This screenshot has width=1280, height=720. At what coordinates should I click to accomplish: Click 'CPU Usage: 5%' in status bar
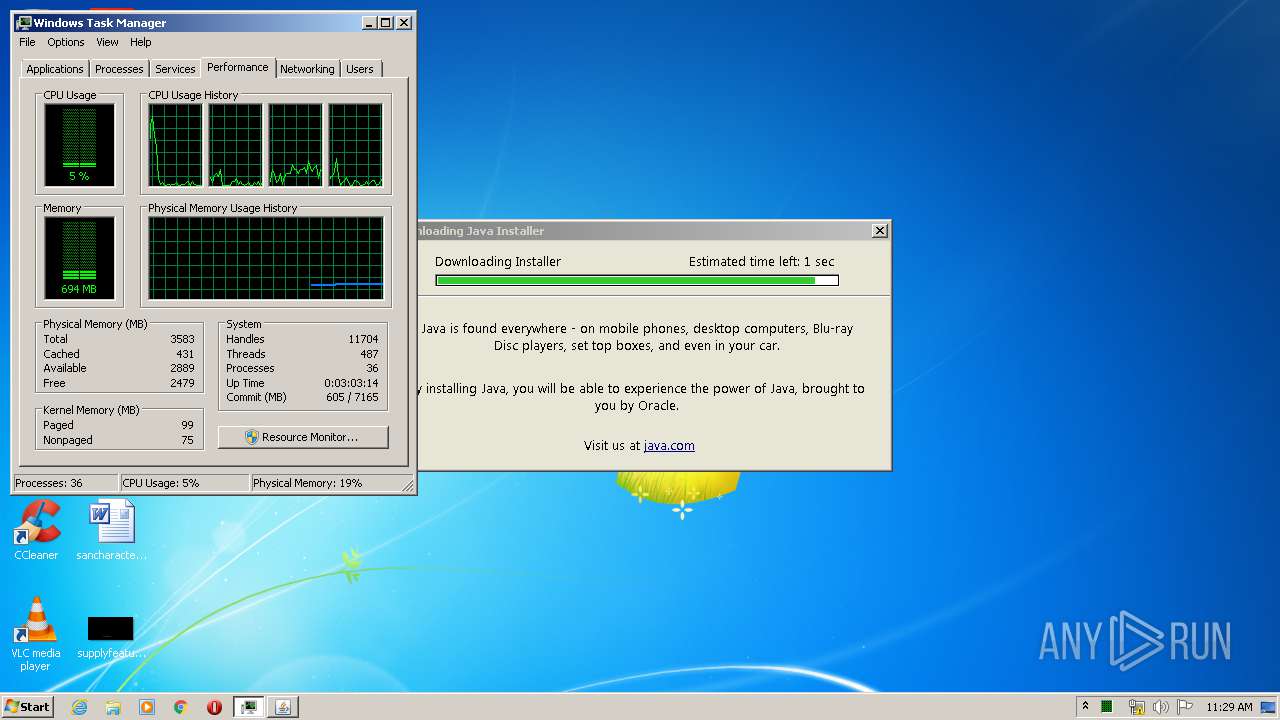(x=184, y=483)
